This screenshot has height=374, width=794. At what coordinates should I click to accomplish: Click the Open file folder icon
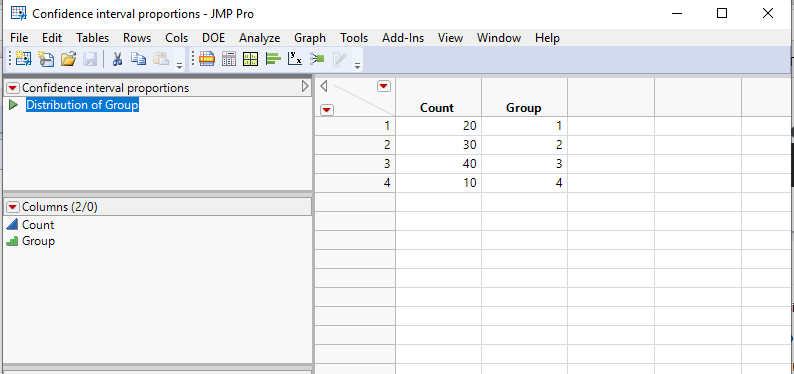point(68,59)
